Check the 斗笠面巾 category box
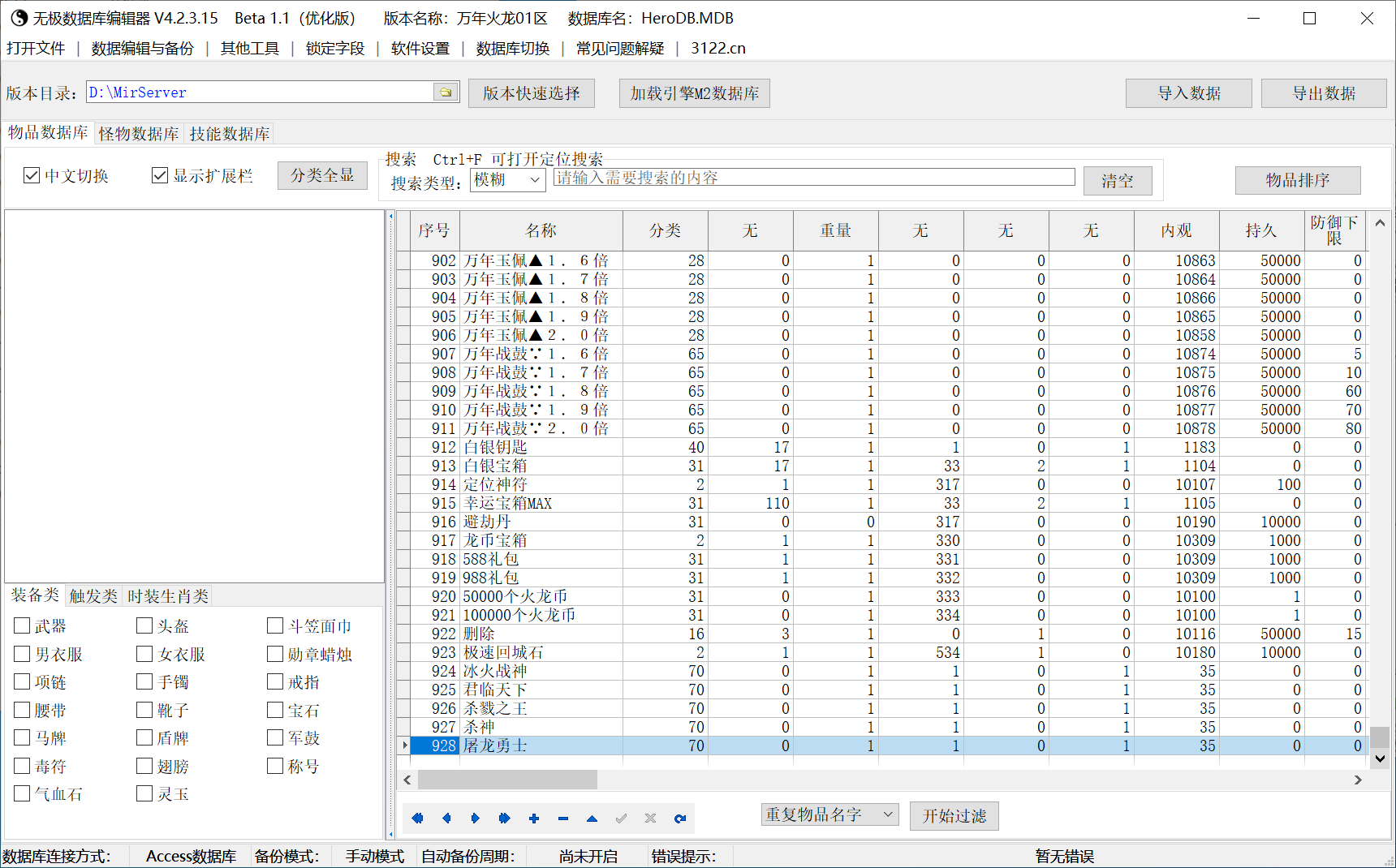Viewport: 1396px width, 868px height. 275,625
